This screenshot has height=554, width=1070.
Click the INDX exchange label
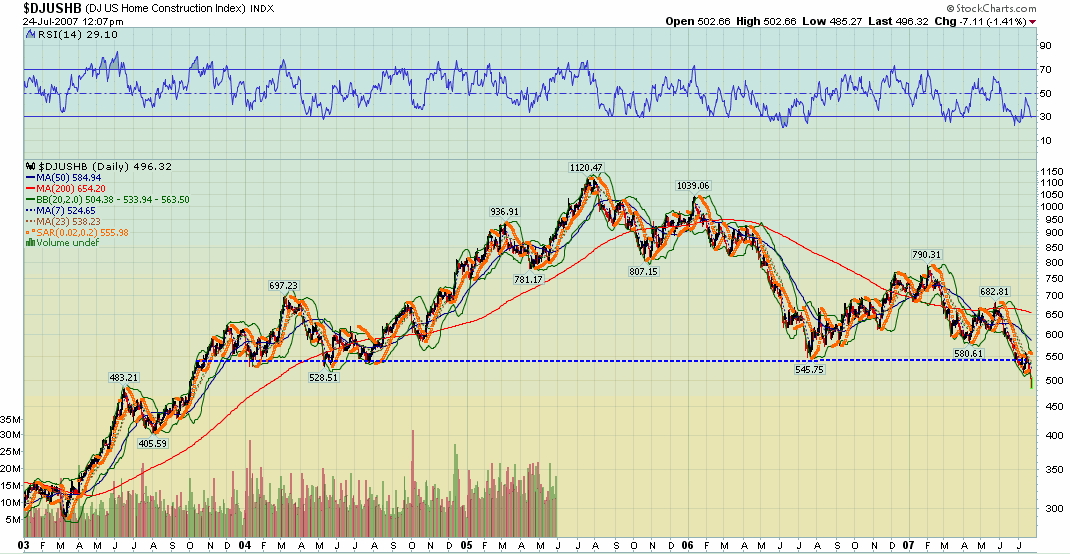coord(263,10)
